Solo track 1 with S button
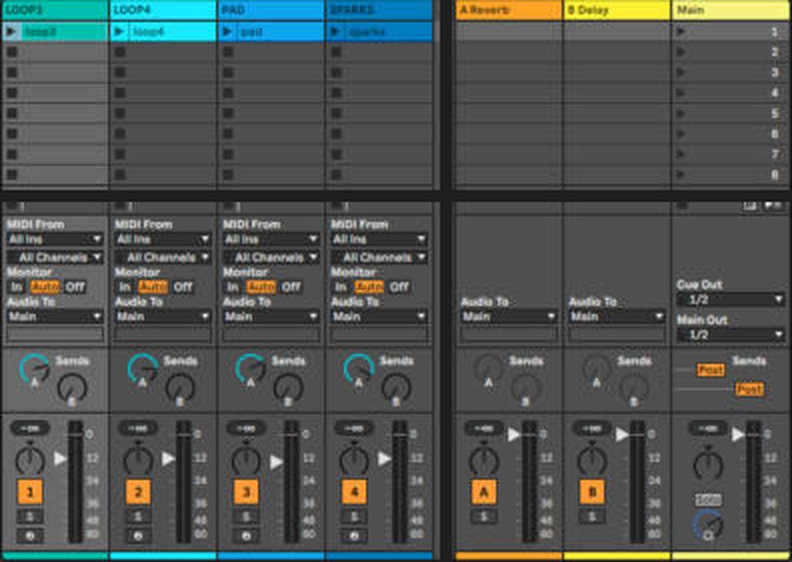792x562 pixels. tap(30, 517)
